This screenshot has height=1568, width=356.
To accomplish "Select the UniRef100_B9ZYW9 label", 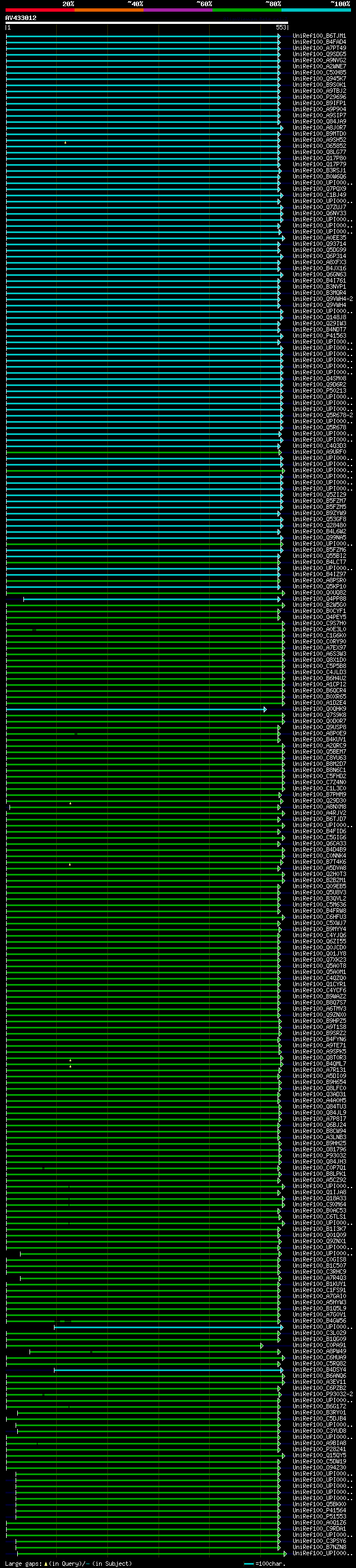I will [x=319, y=513].
